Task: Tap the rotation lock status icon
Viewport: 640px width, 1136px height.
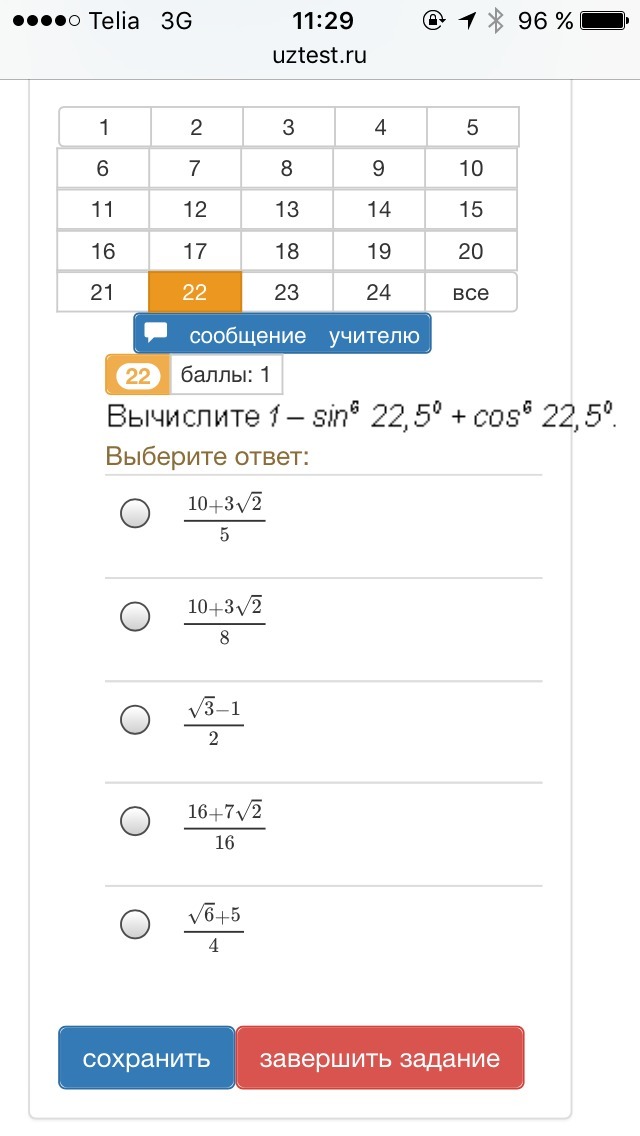Action: point(434,21)
